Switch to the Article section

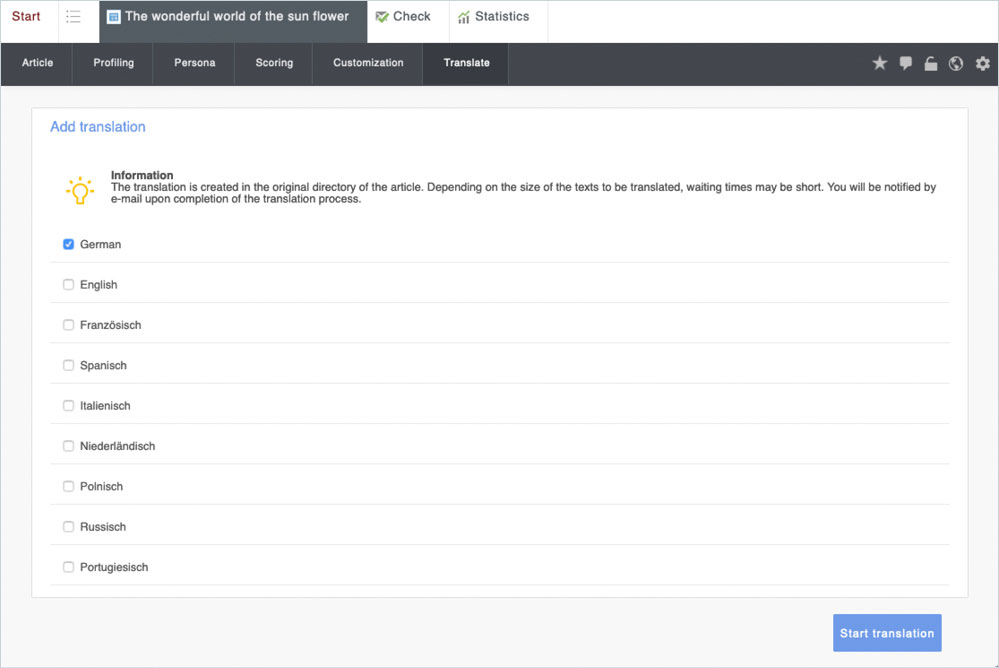tap(37, 63)
